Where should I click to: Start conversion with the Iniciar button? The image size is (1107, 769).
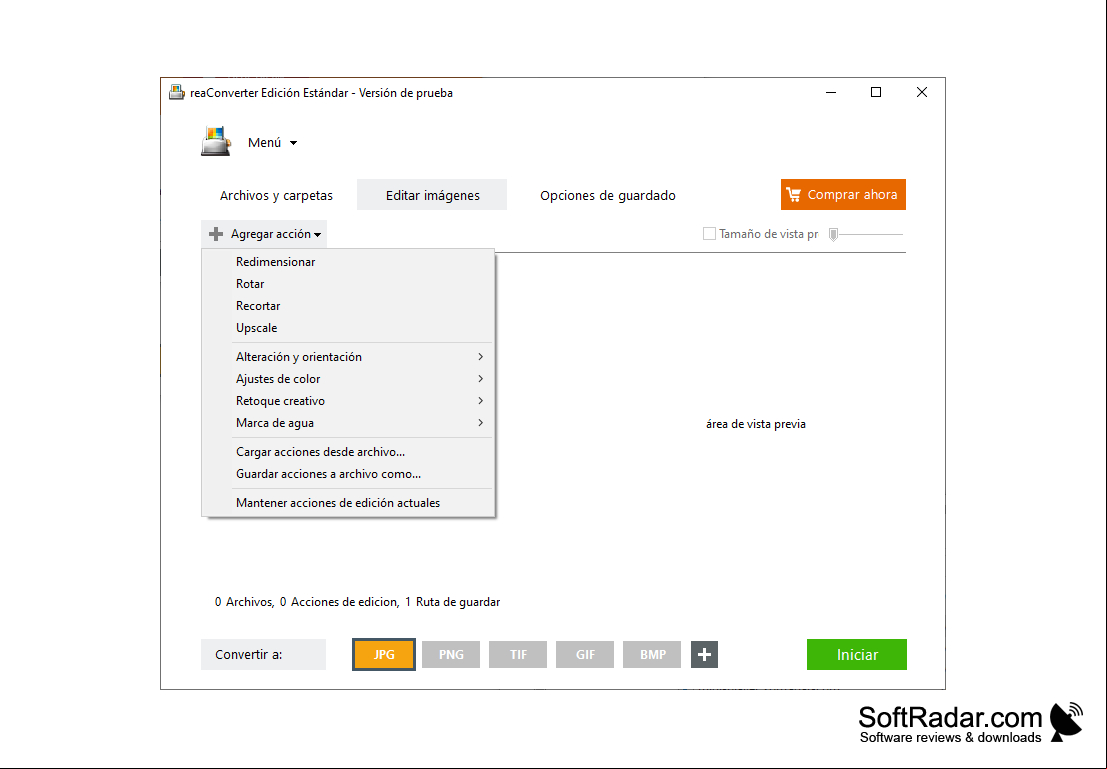coord(857,655)
